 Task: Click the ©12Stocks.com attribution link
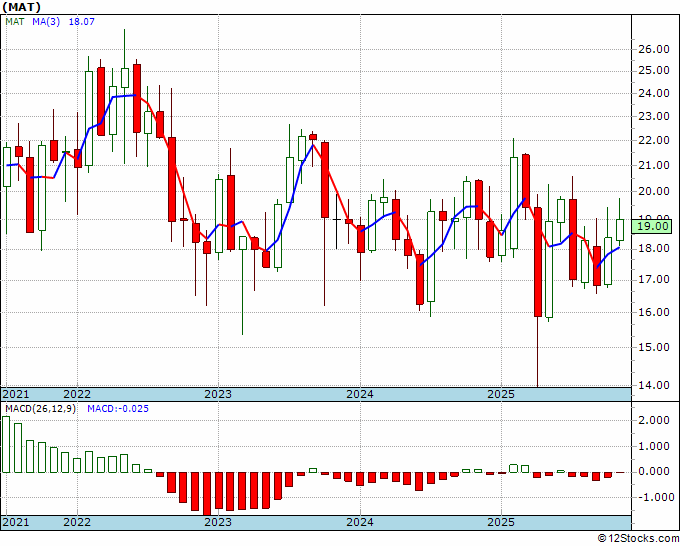638,539
